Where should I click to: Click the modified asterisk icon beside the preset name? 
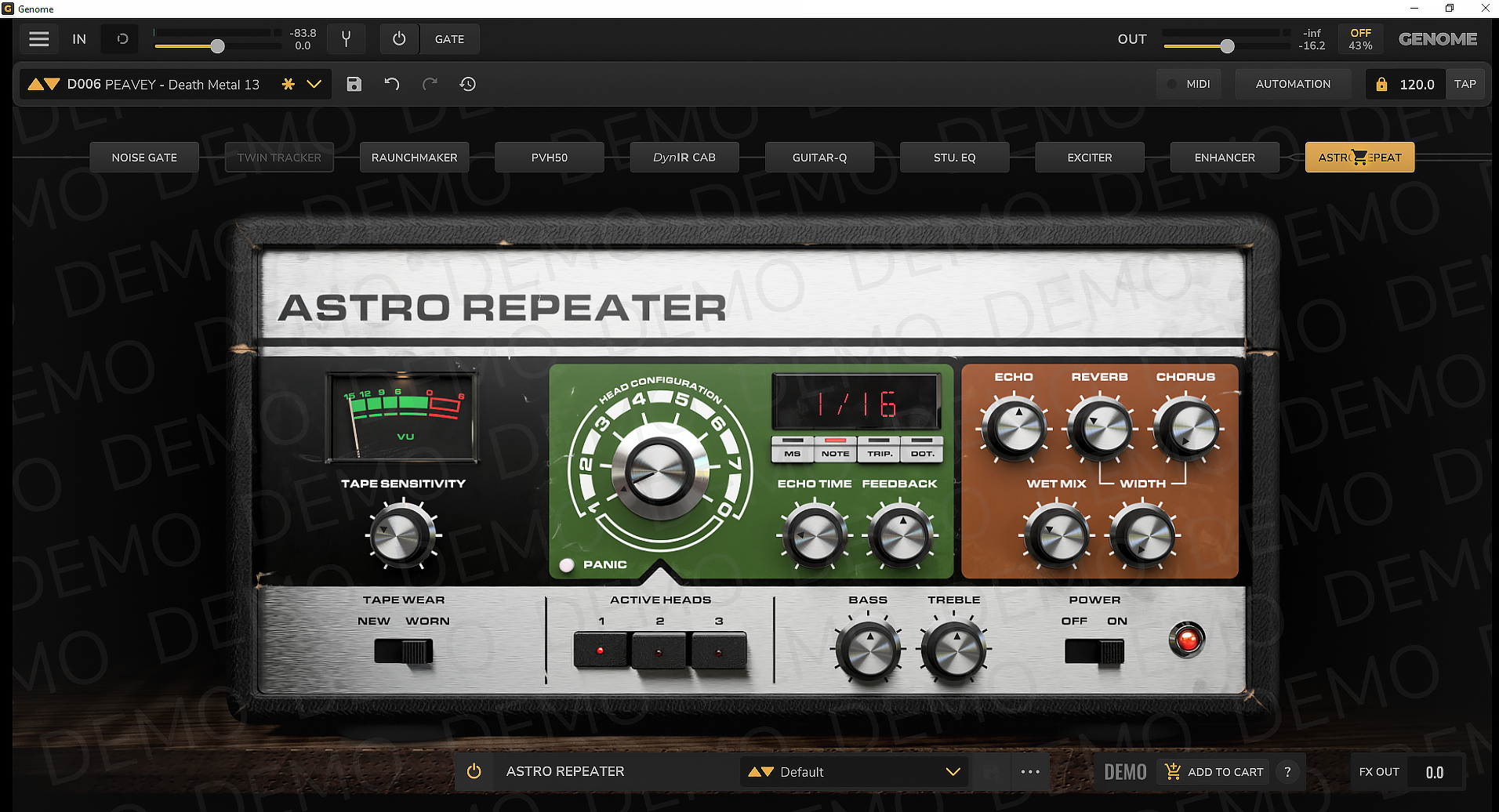(x=289, y=84)
